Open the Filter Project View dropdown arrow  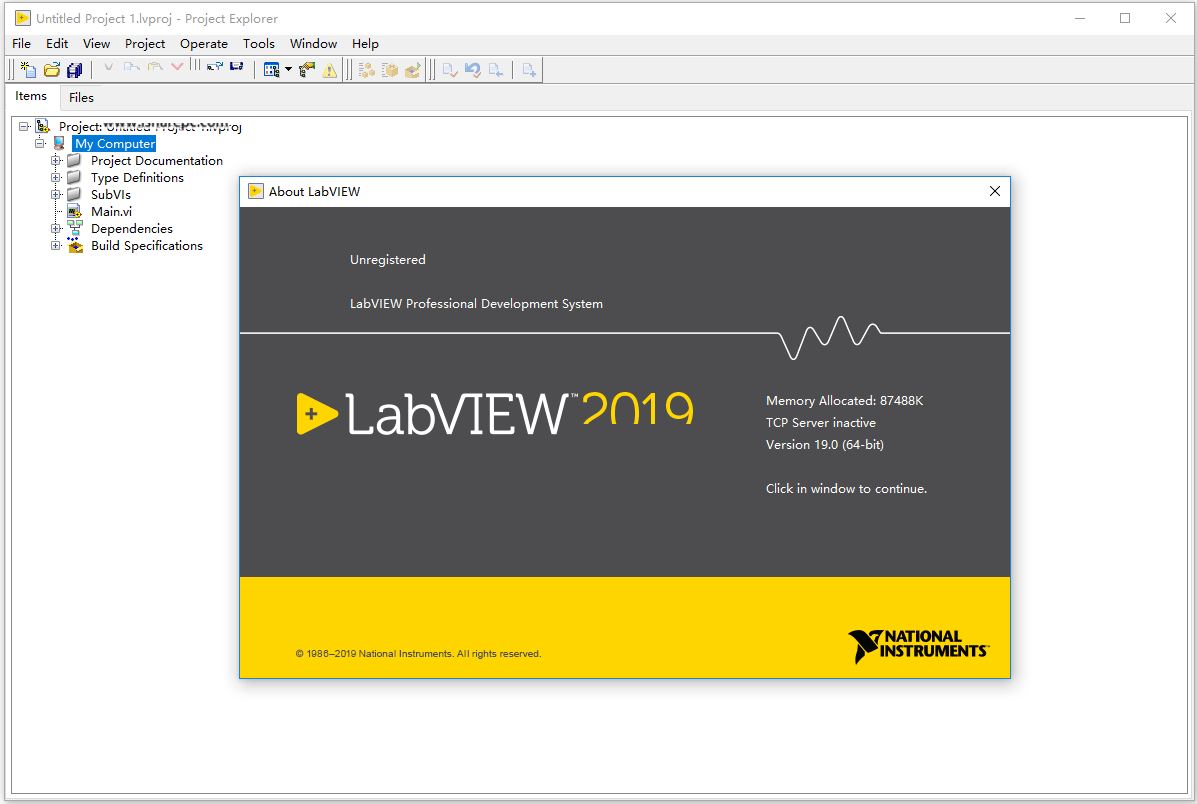[x=288, y=70]
